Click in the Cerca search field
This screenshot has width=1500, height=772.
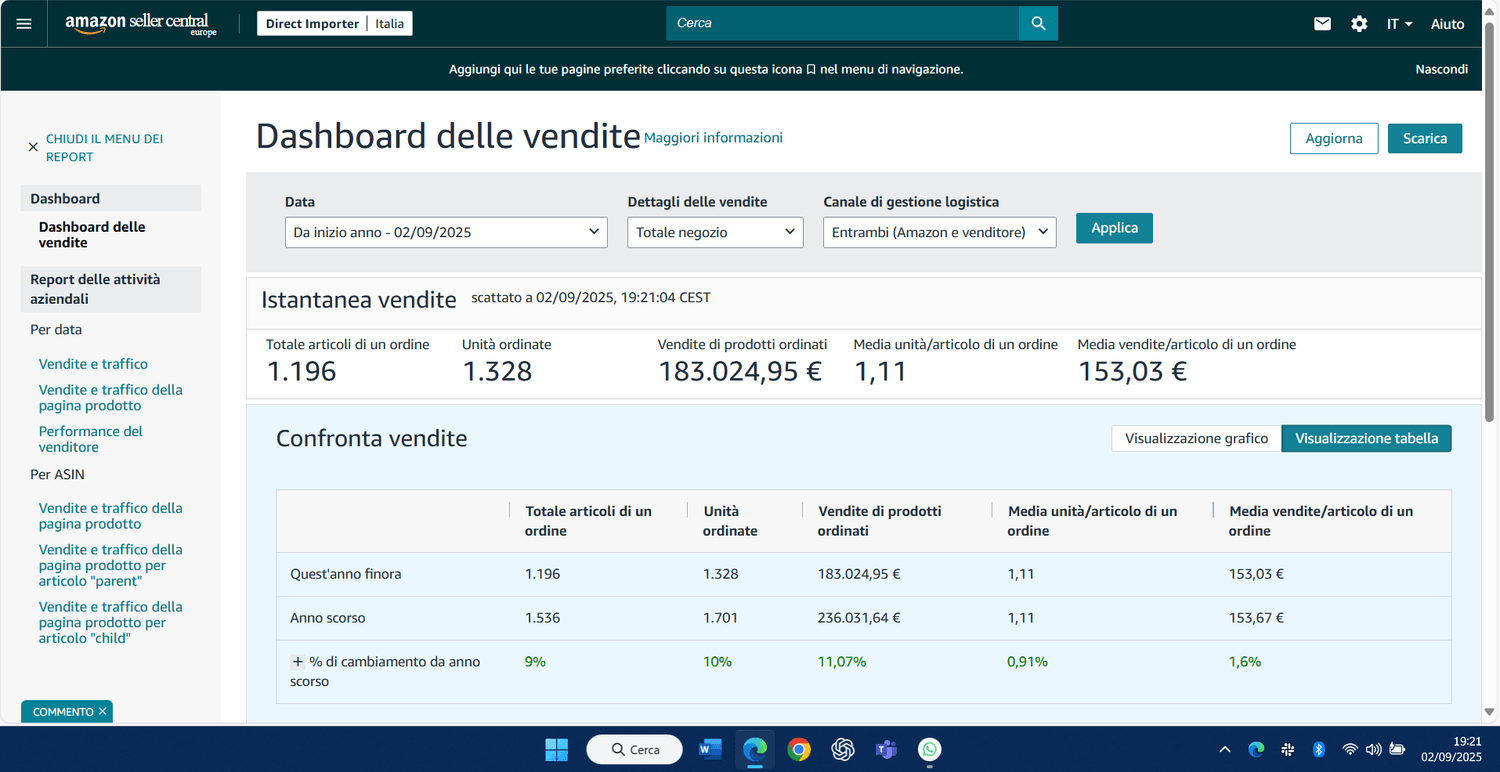[842, 23]
